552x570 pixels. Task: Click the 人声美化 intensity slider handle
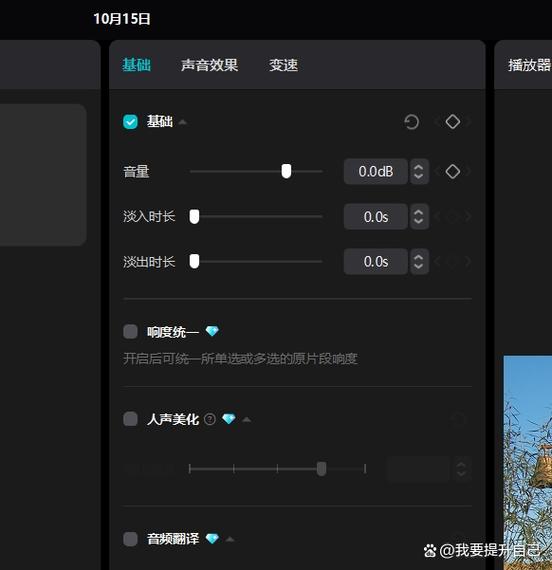(x=321, y=469)
